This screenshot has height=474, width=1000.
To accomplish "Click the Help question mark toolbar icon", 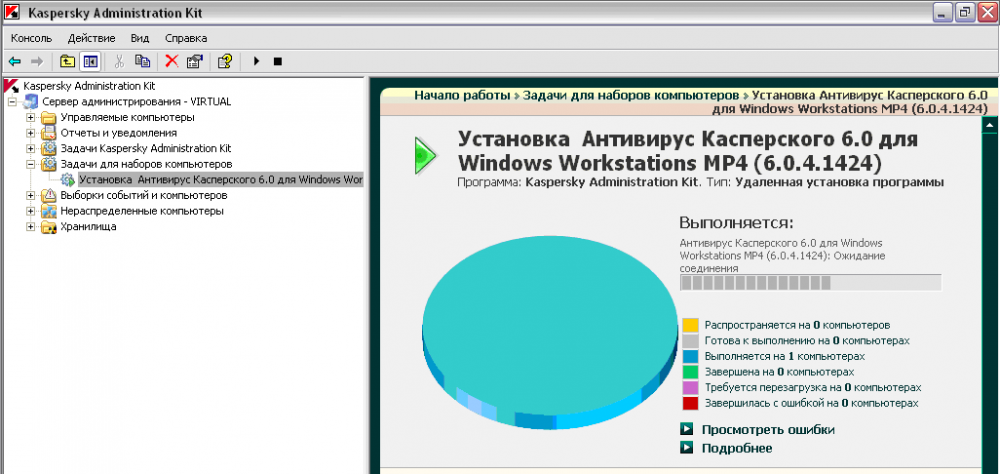I will coord(224,61).
